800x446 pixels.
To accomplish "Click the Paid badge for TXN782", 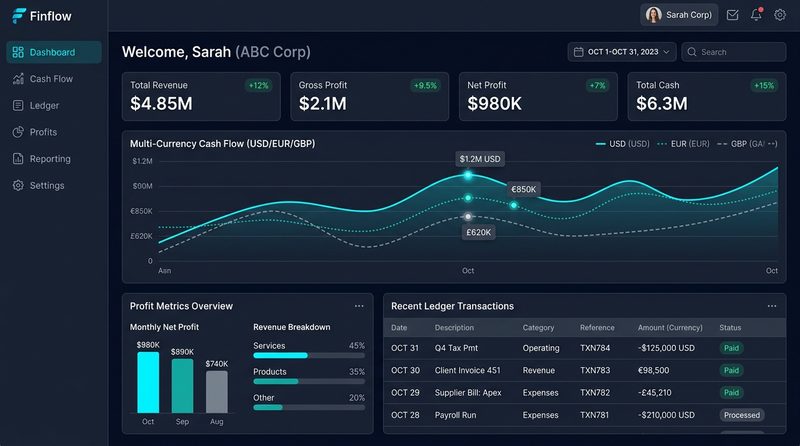I will pyautogui.click(x=731, y=392).
